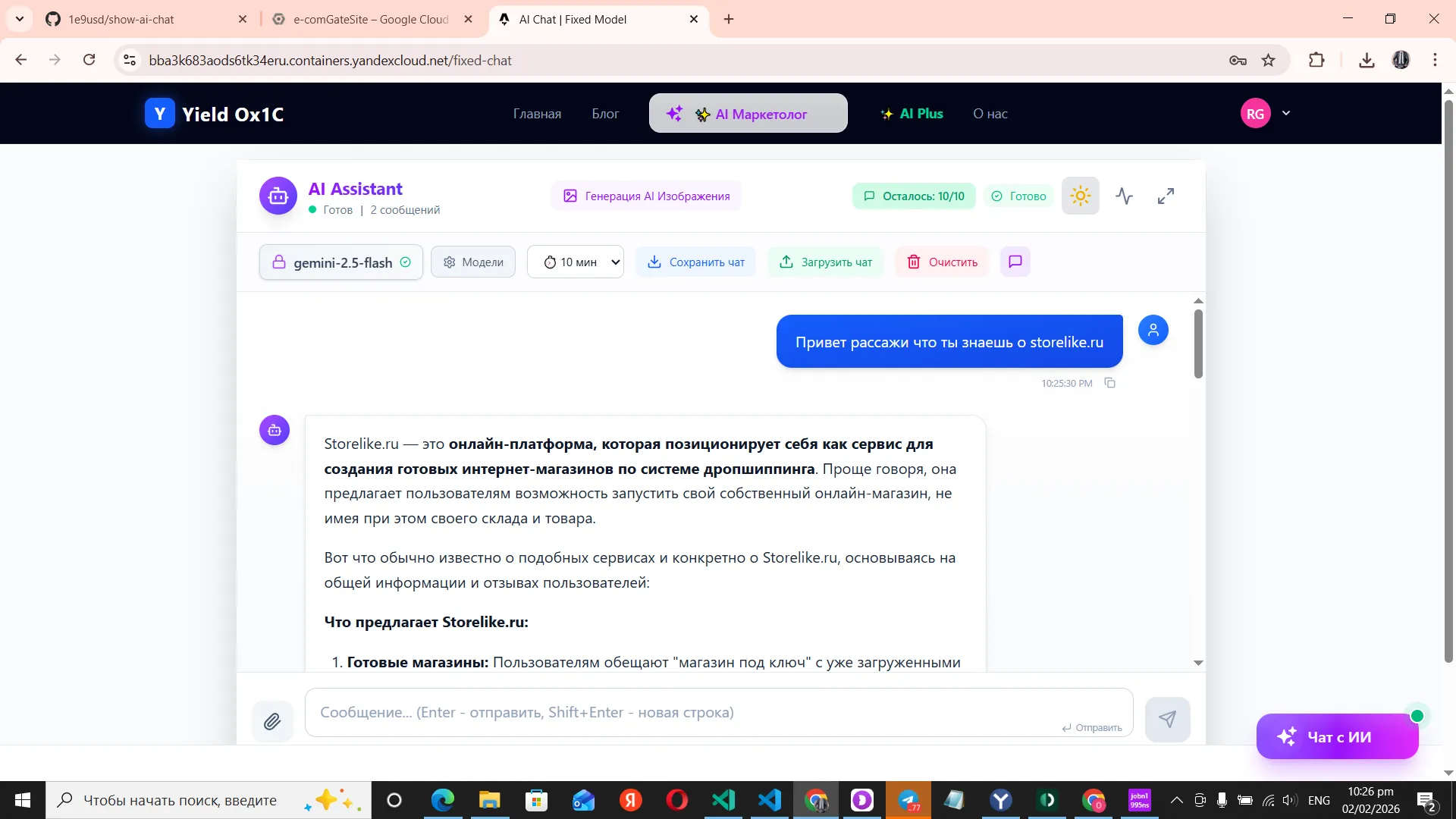The width and height of the screenshot is (1456, 819).
Task: Click Сохранить чат button
Action: click(695, 262)
